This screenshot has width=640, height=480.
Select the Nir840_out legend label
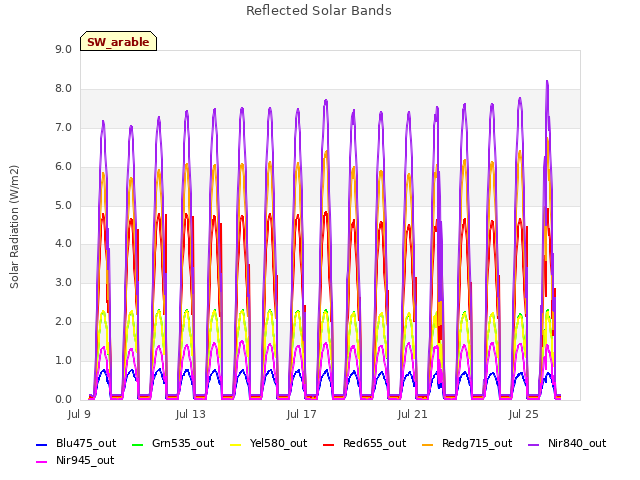[x=577, y=444]
